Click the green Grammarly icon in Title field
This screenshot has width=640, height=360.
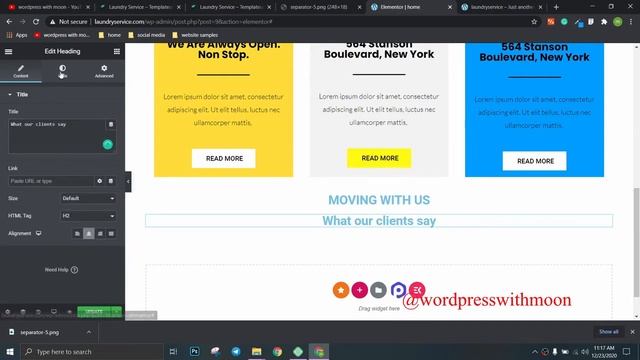[108, 144]
